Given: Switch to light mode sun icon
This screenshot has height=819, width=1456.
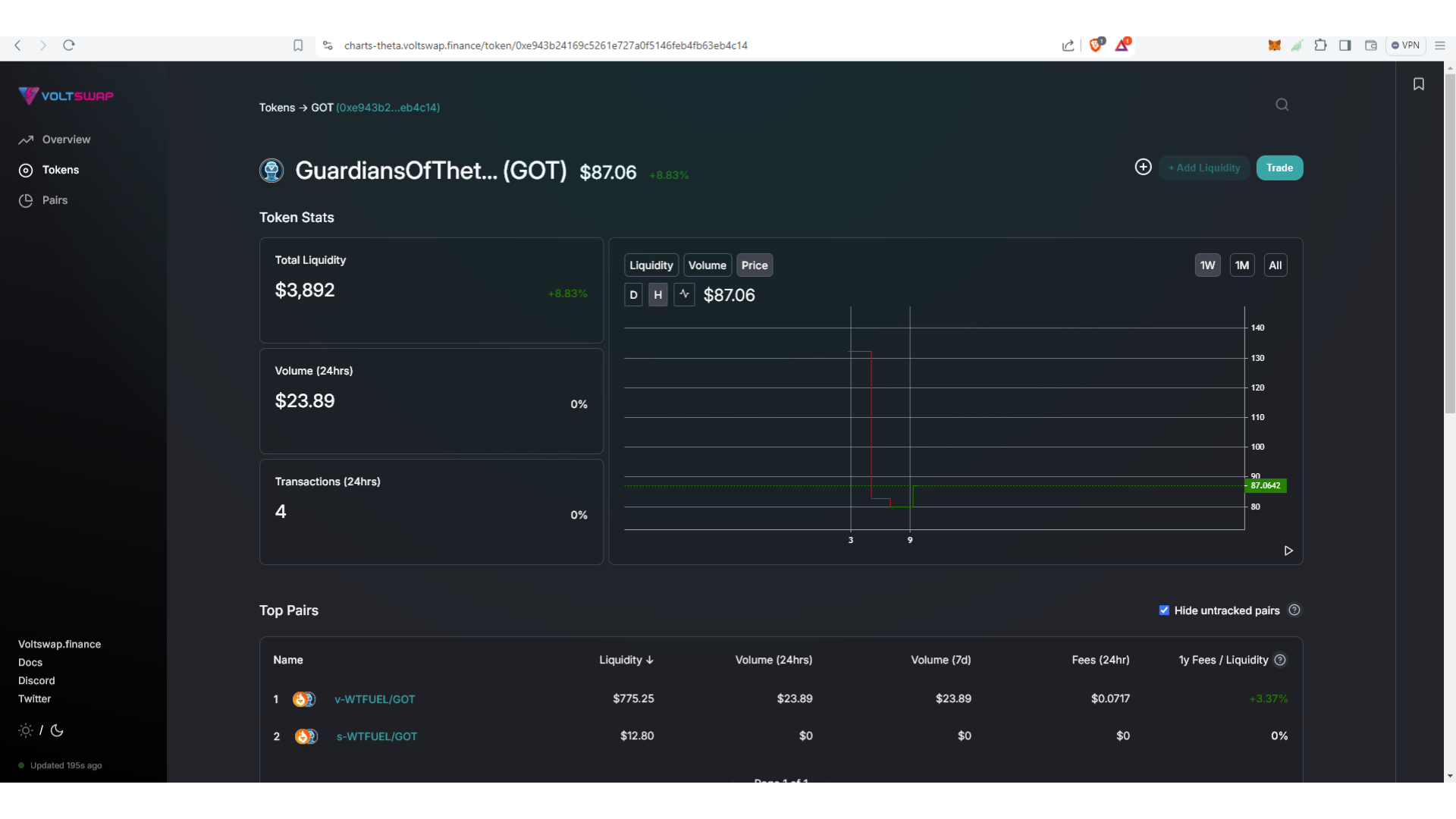Looking at the screenshot, I should point(26,730).
